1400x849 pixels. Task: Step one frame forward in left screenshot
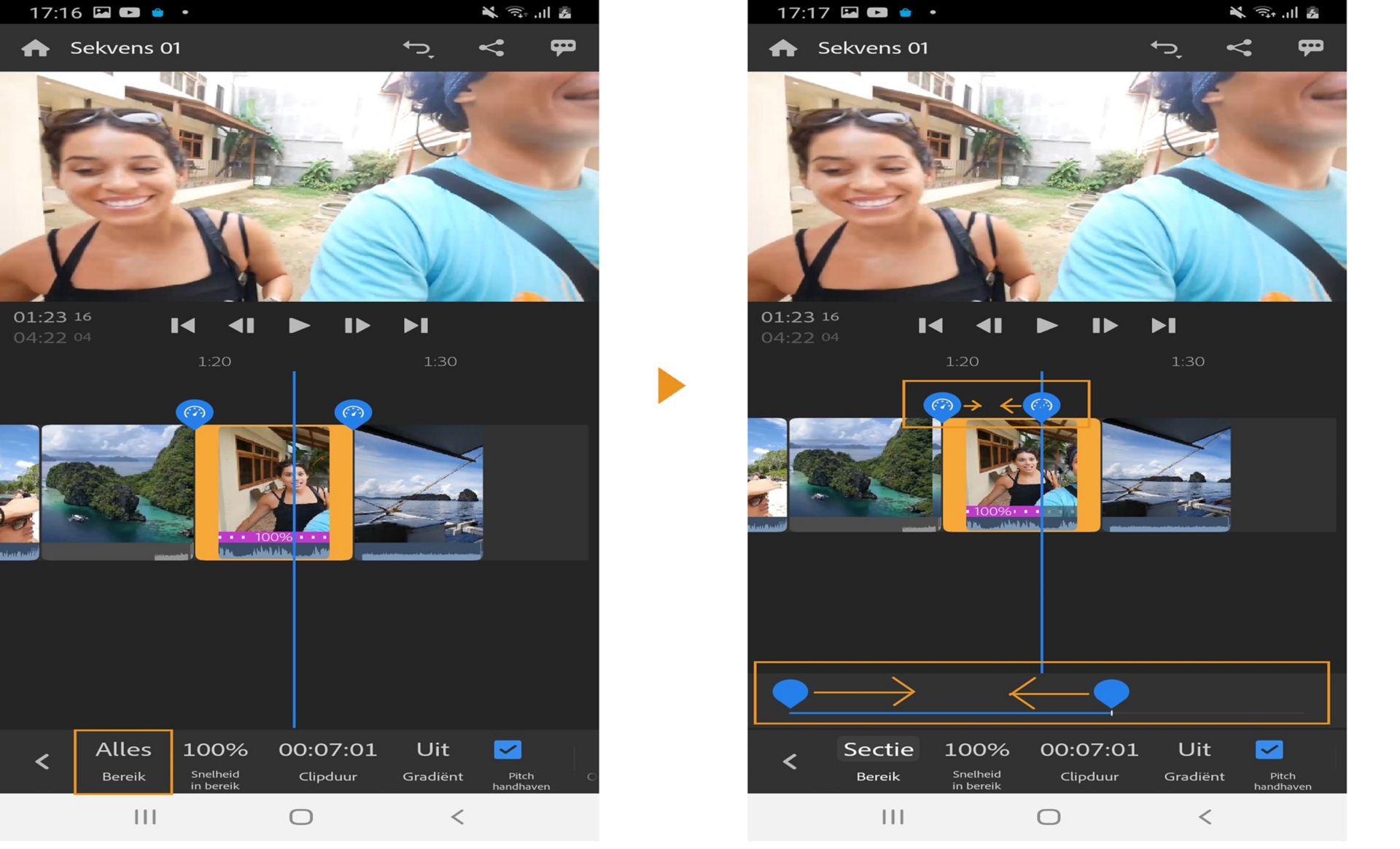(357, 325)
